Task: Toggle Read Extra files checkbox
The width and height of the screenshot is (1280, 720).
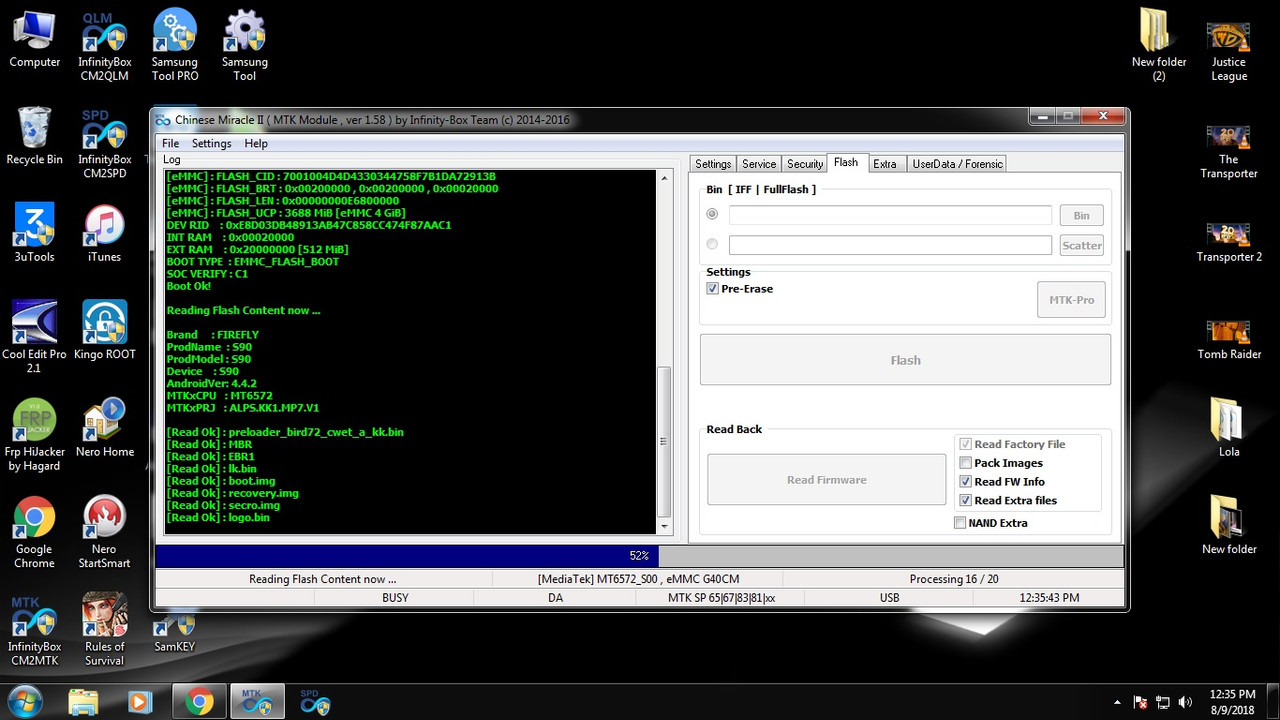Action: [965, 501]
